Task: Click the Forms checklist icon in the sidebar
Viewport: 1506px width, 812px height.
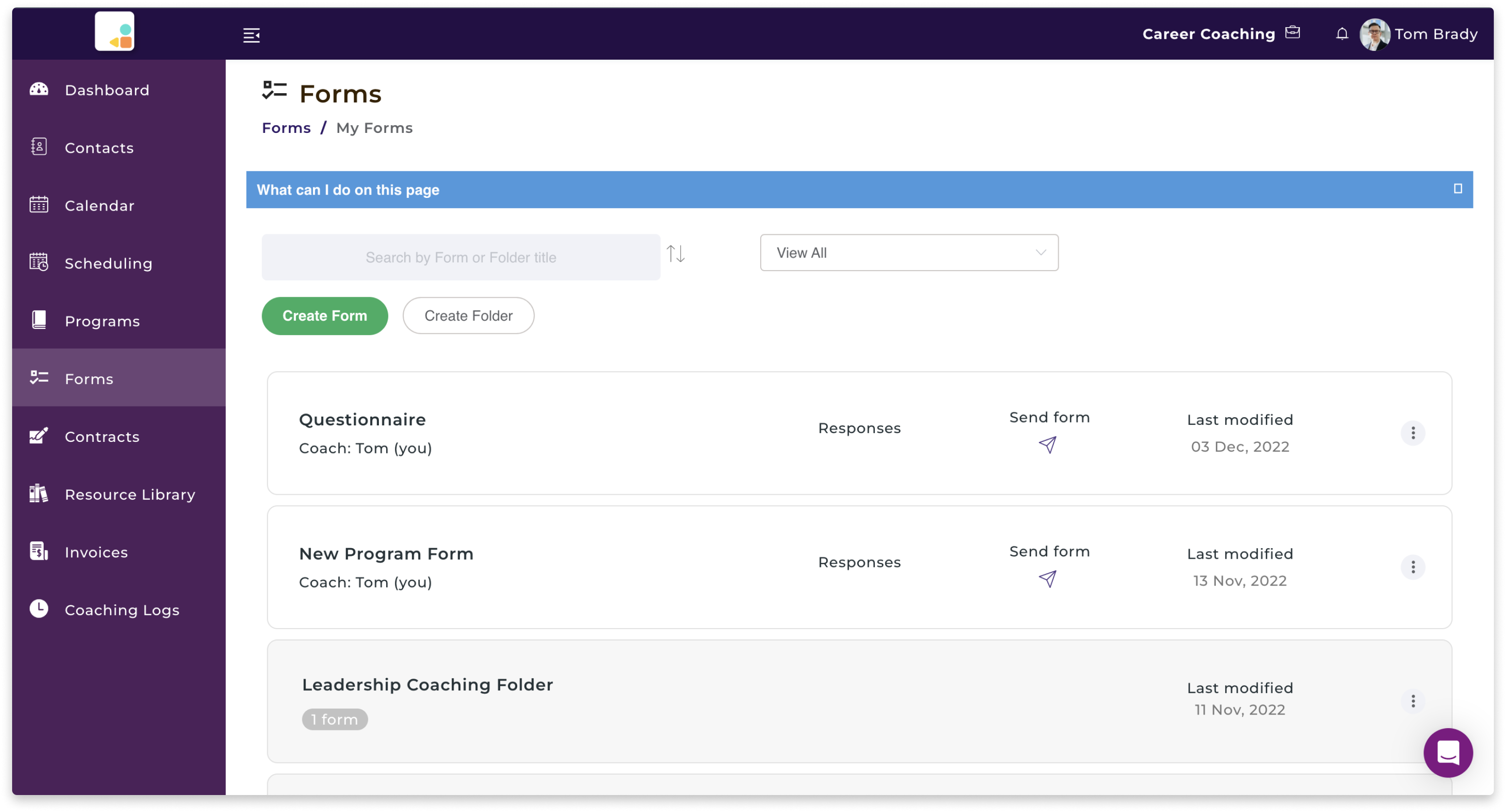Action: [39, 378]
